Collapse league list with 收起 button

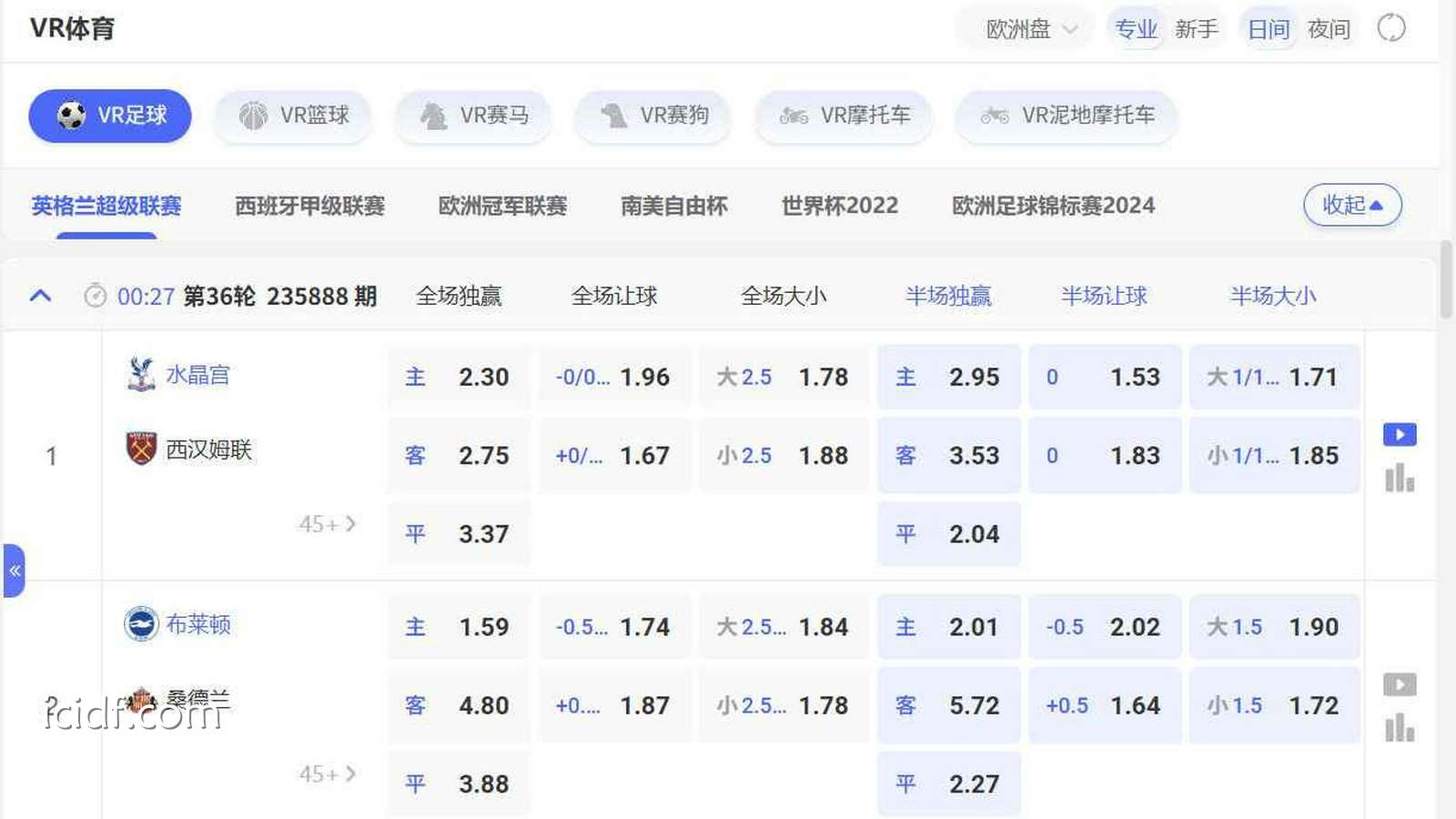tap(1352, 205)
